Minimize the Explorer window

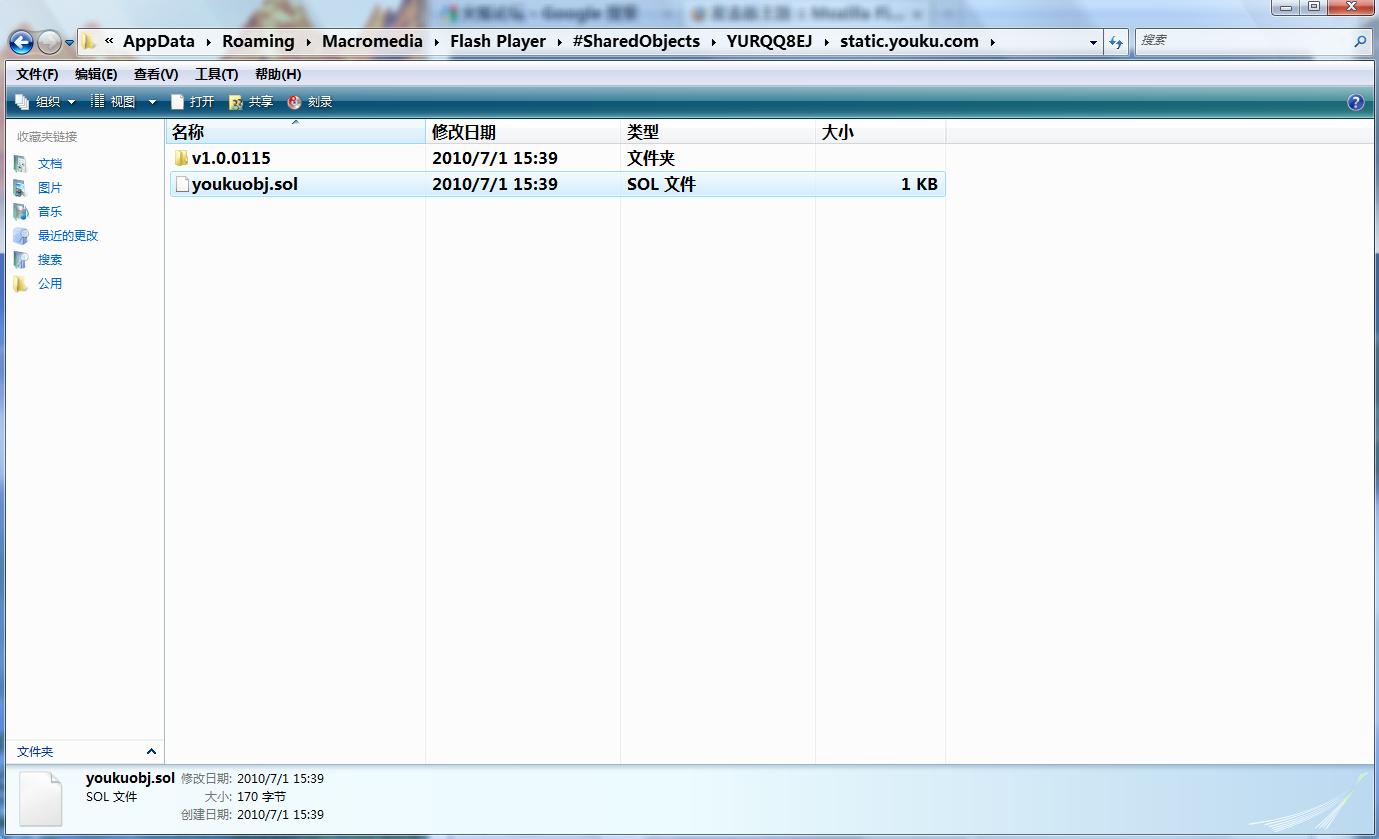tap(1287, 7)
